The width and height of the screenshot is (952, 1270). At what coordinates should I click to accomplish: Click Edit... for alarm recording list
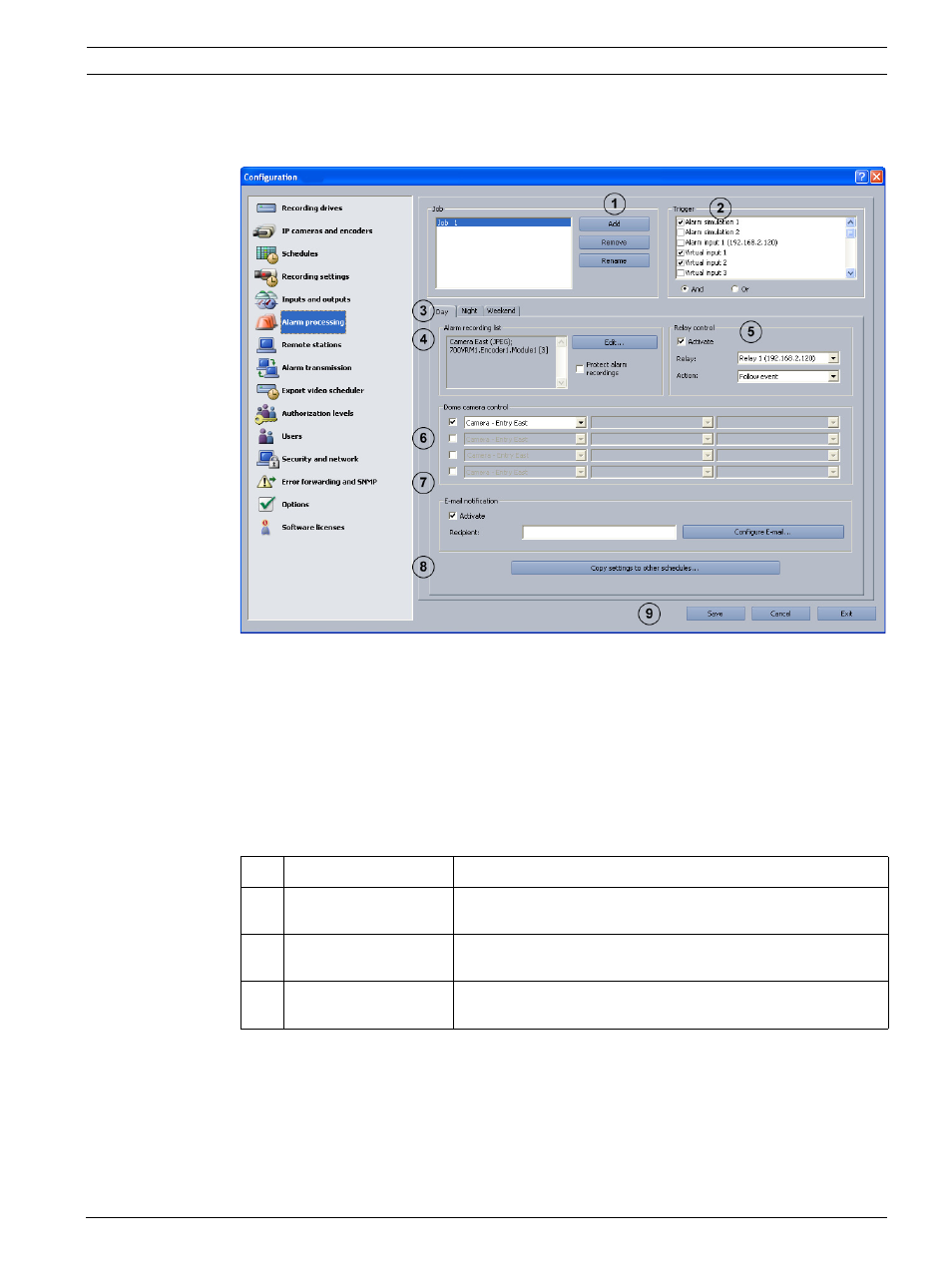click(x=615, y=343)
